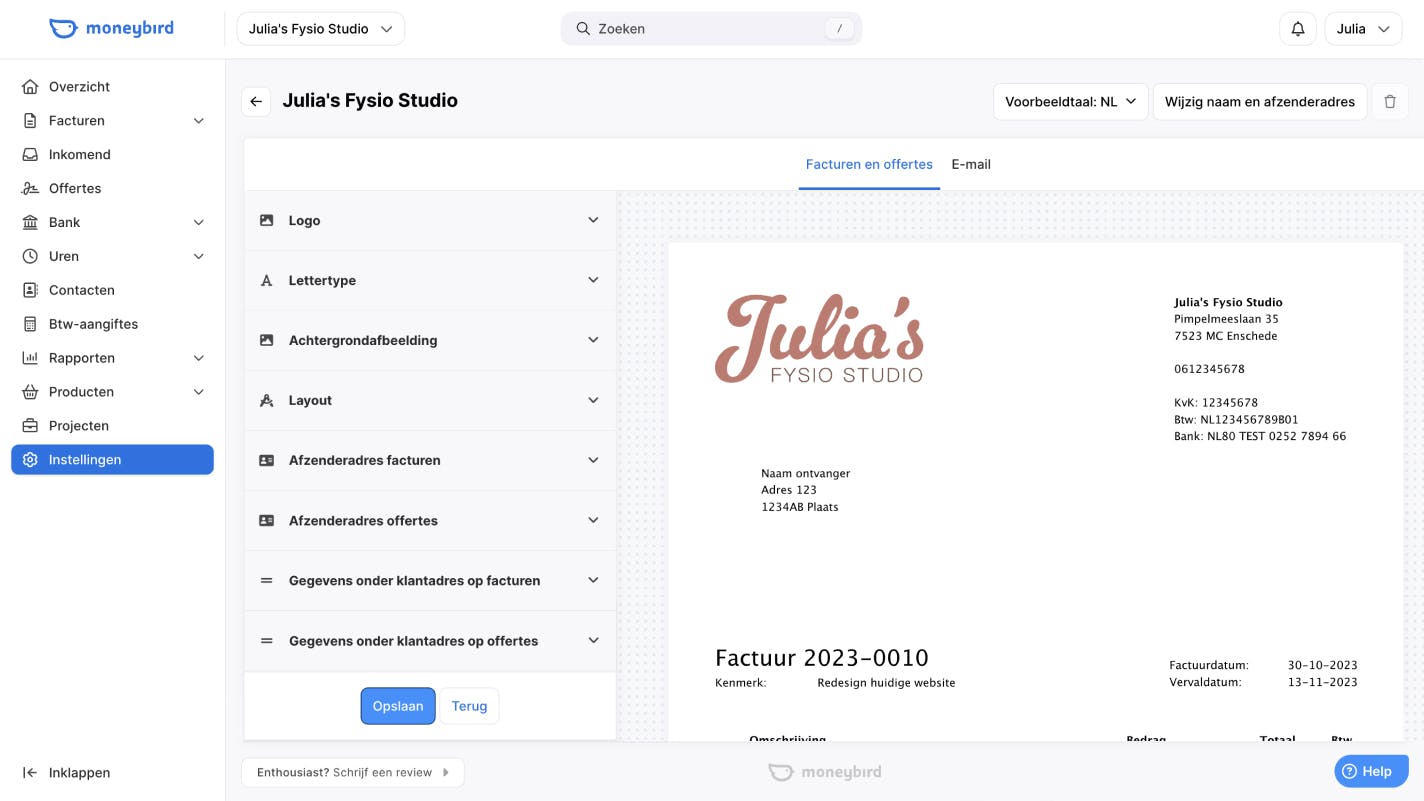
Task: Expand the Lettertype section chevron
Action: (x=593, y=280)
